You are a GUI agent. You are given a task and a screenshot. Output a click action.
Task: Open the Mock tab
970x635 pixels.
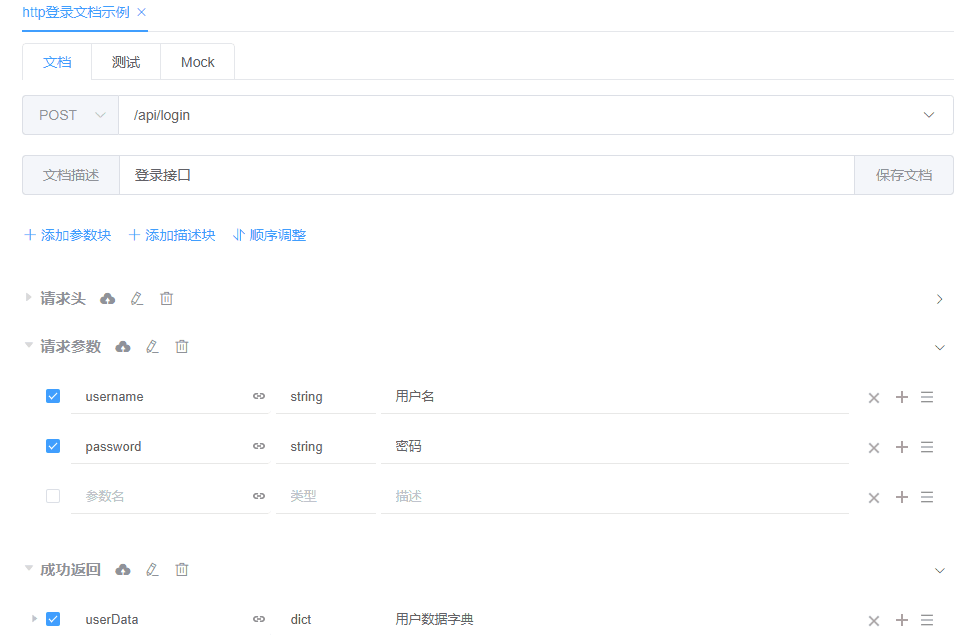(197, 62)
